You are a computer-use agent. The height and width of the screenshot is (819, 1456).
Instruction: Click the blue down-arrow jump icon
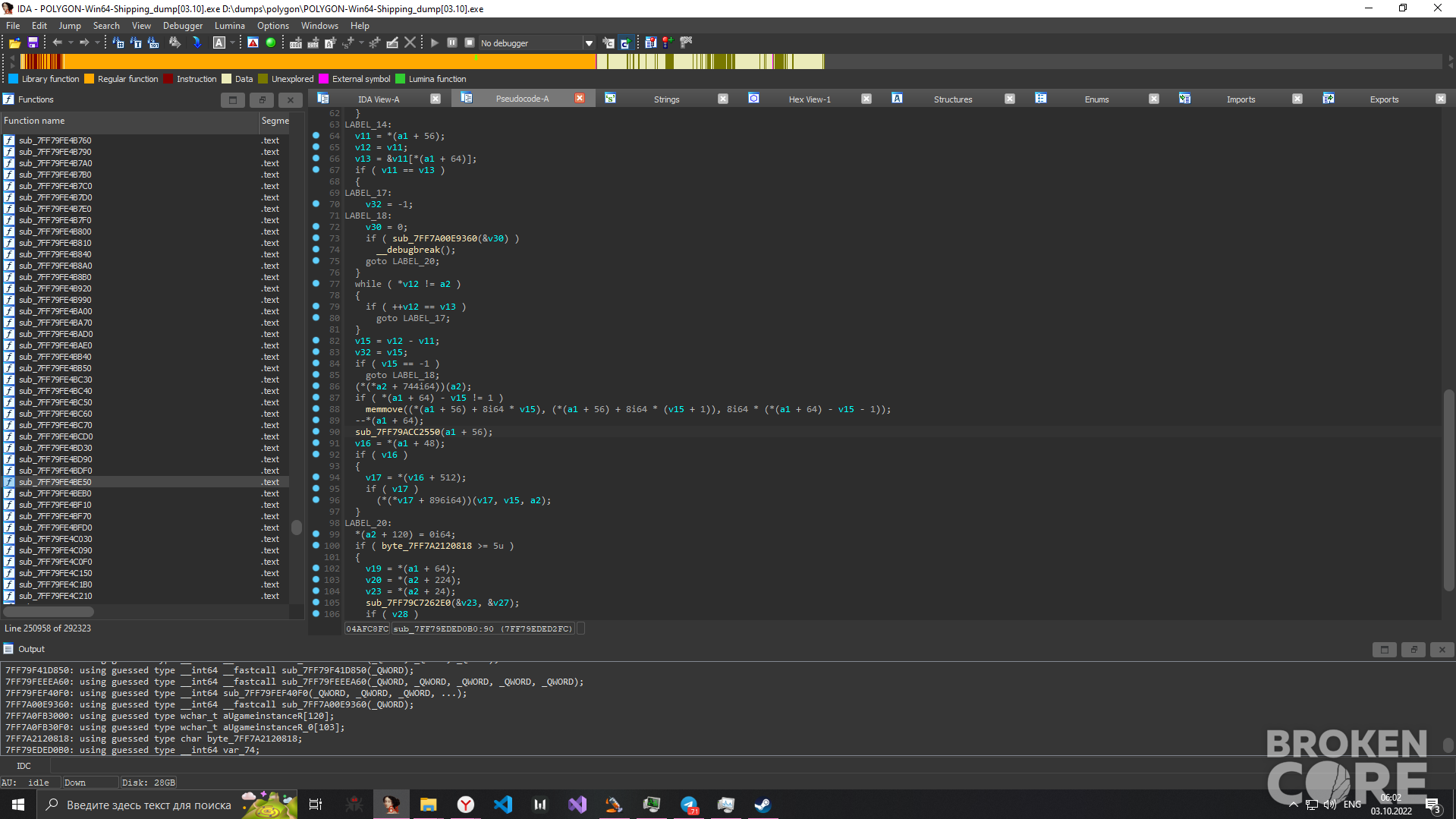coord(197,43)
